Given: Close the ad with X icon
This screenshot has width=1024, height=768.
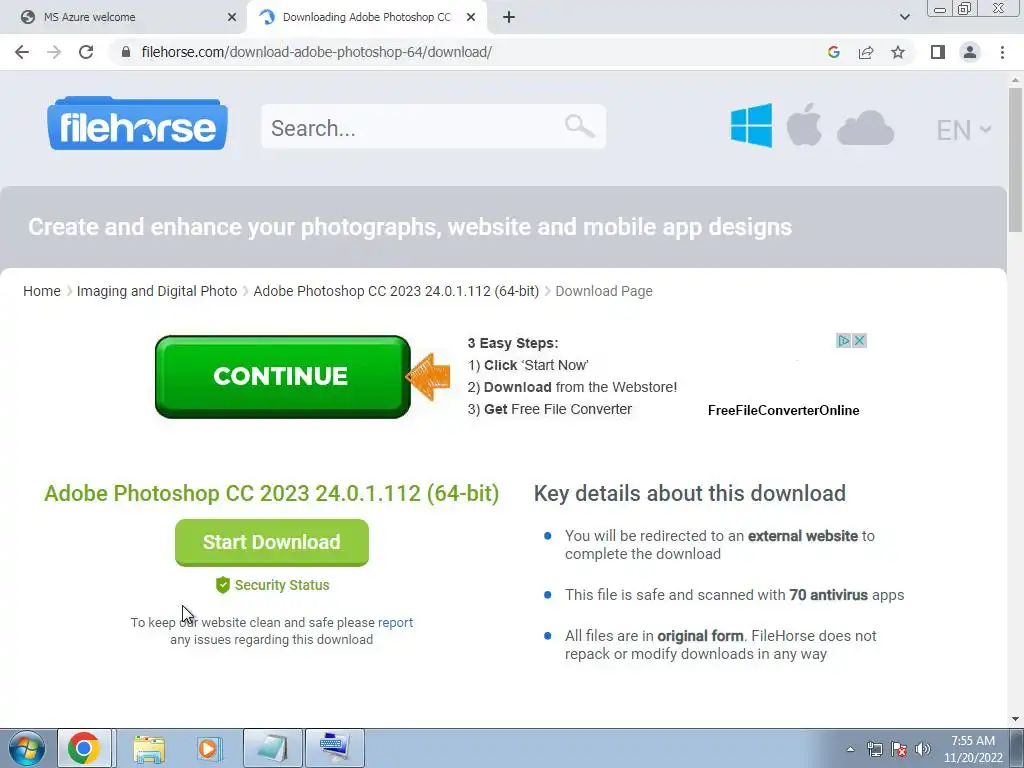Looking at the screenshot, I should pos(859,340).
